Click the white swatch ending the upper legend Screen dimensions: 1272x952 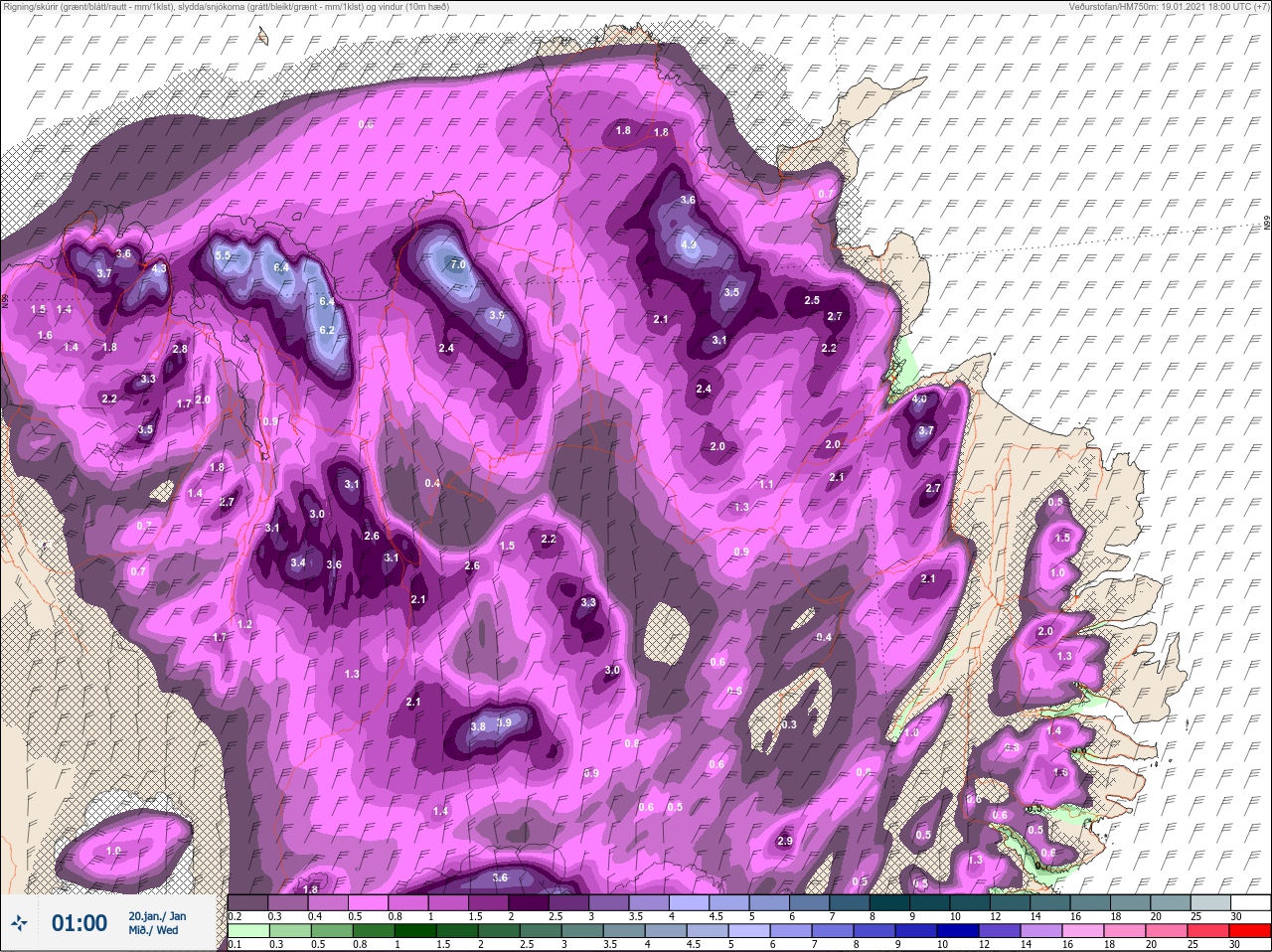point(1251,902)
